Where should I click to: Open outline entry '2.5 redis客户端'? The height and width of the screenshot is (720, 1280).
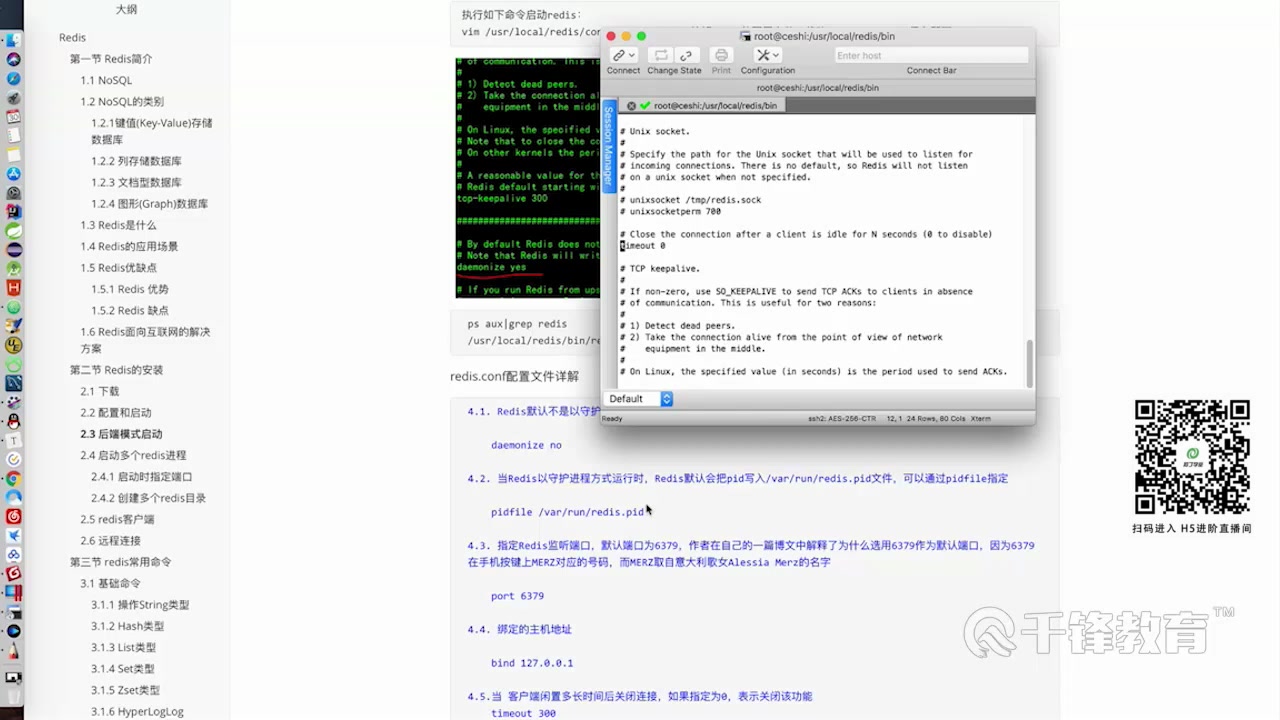[117, 519]
